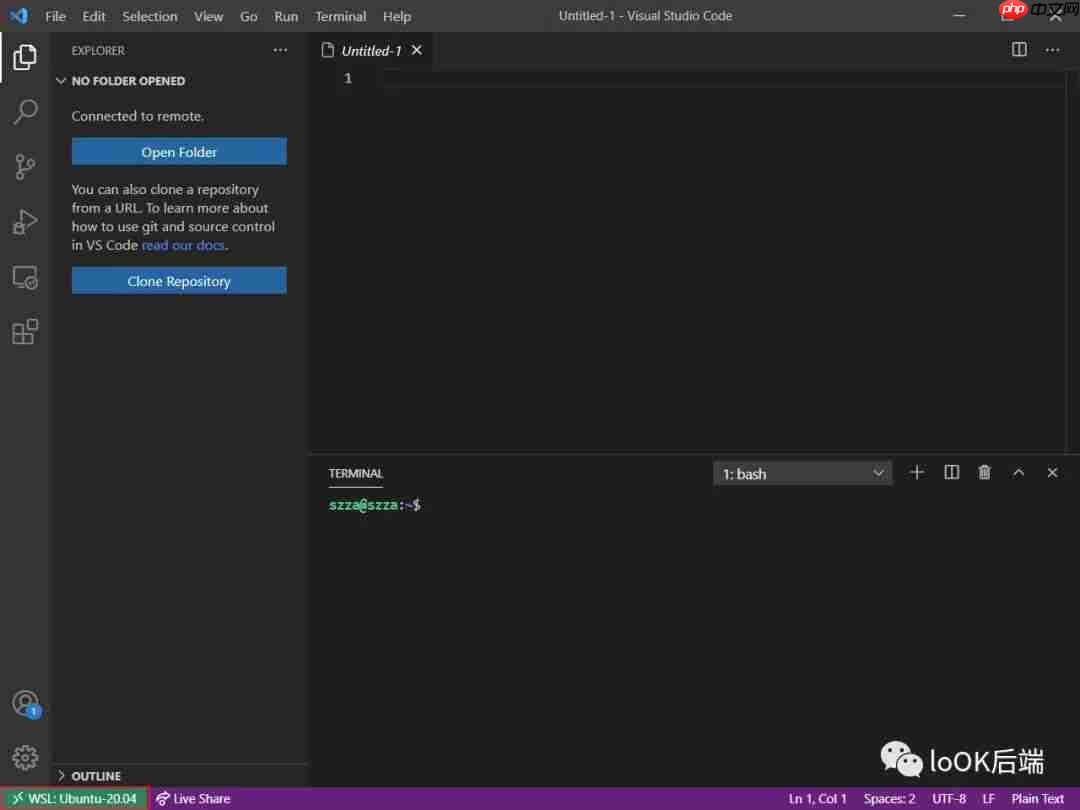Kill the terminal with the trash icon
The width and height of the screenshot is (1080, 810).
tap(984, 472)
